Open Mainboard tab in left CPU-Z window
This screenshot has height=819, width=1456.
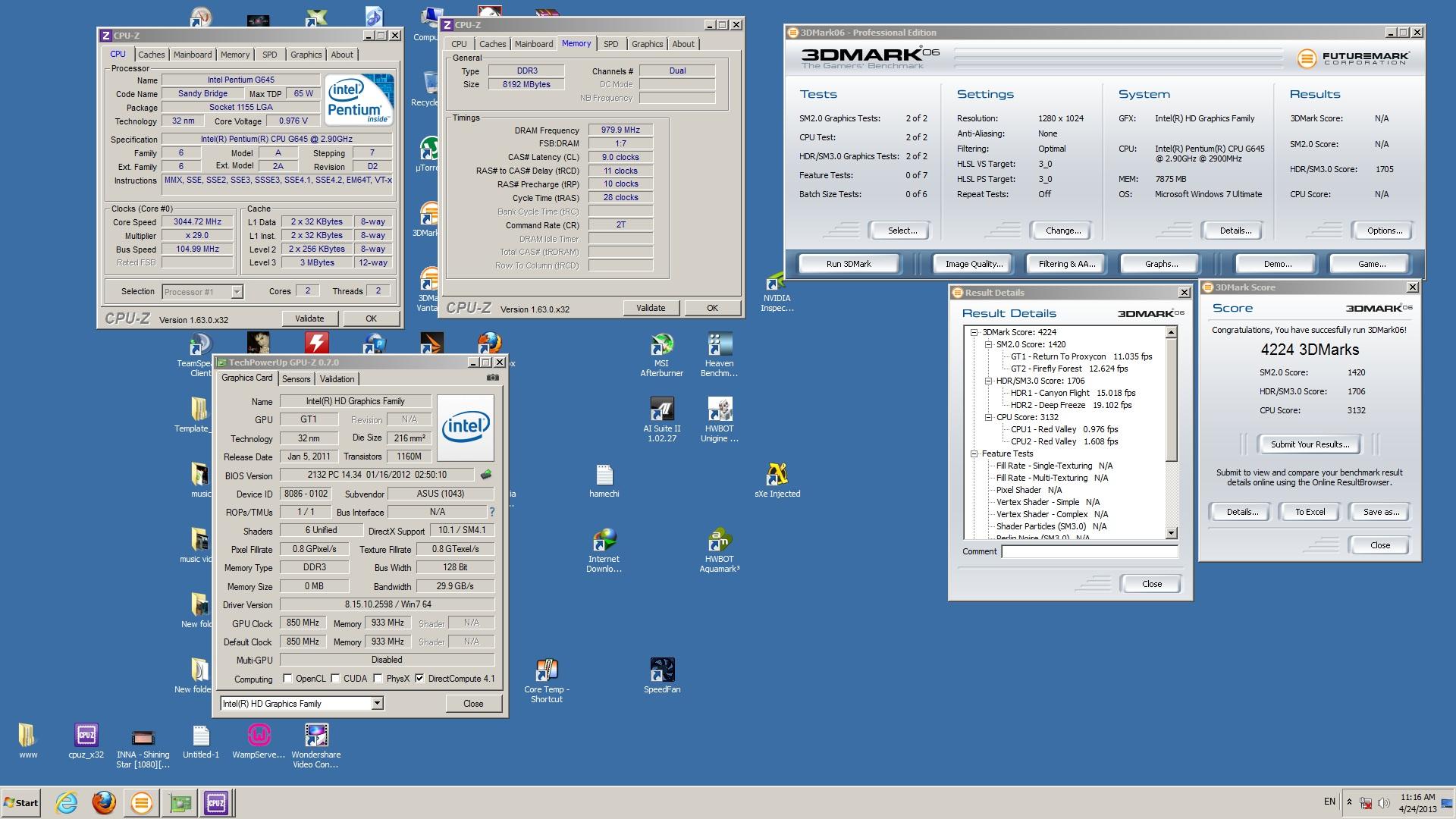point(193,55)
